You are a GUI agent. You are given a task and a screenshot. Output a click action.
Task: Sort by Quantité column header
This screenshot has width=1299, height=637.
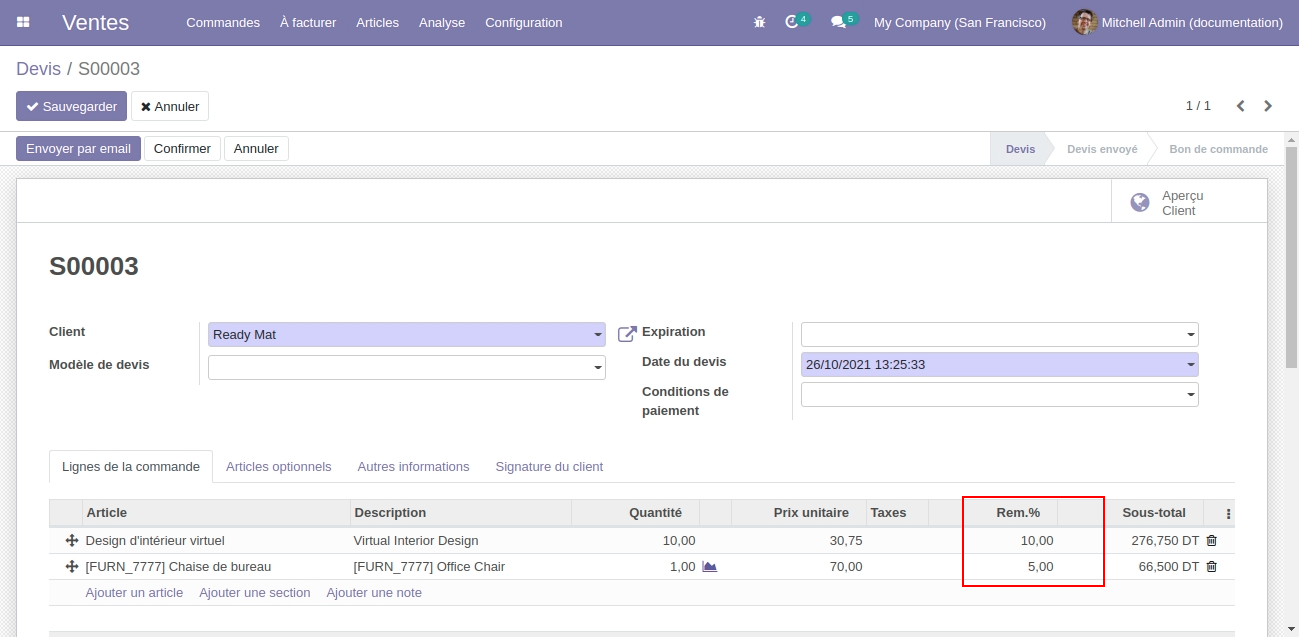[635, 513]
